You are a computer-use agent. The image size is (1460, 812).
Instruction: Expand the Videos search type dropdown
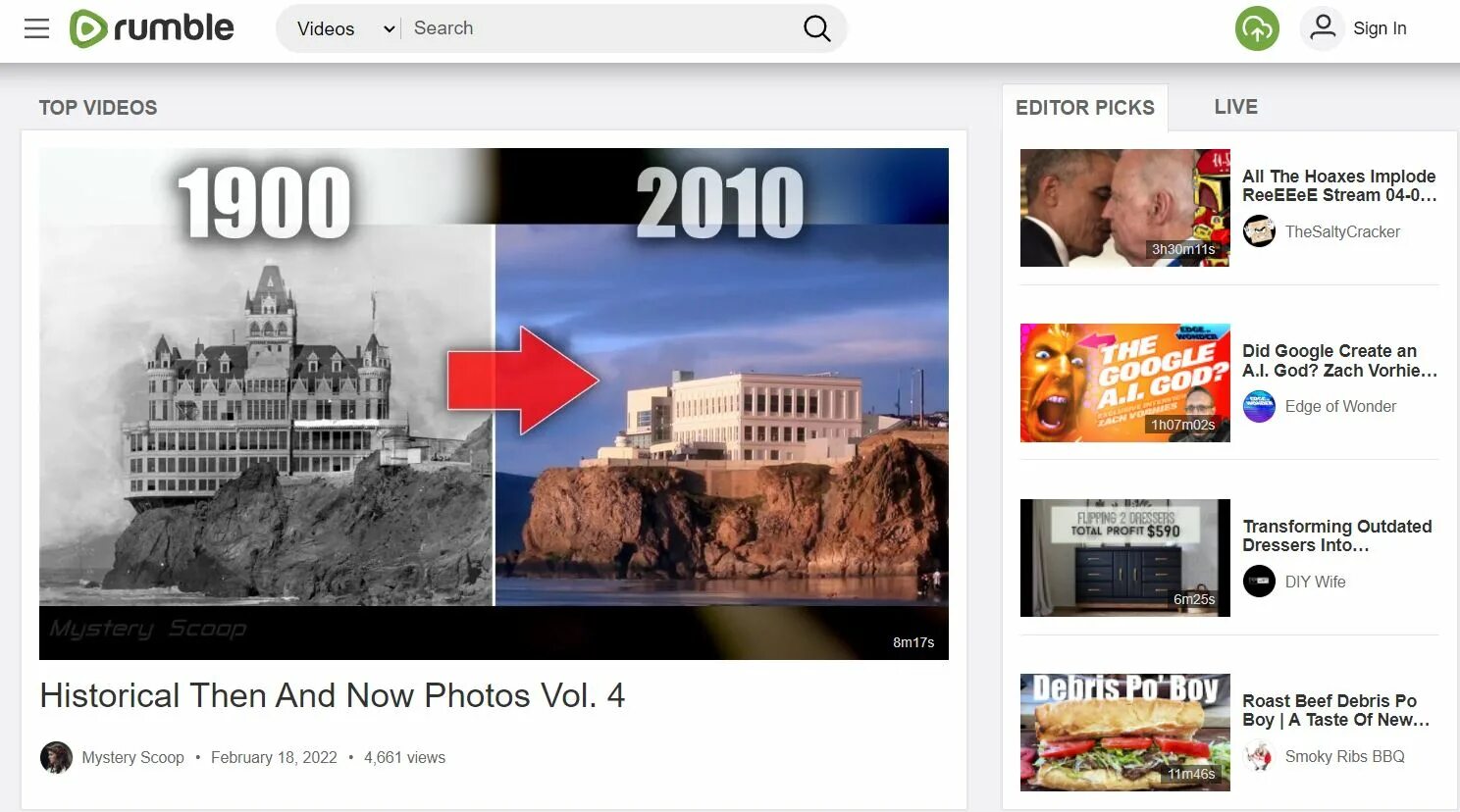(x=344, y=28)
